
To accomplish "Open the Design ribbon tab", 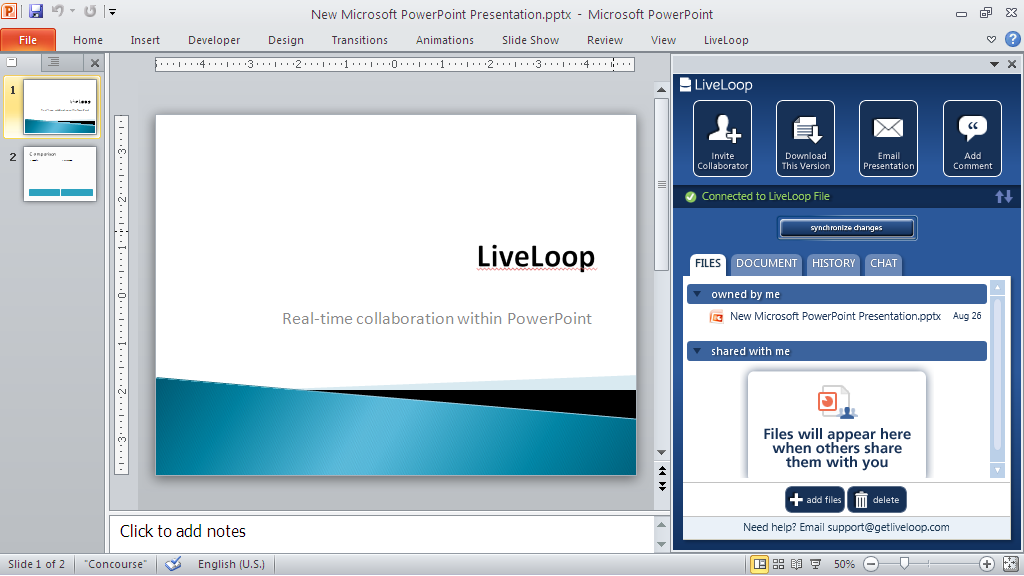I will pyautogui.click(x=286, y=40).
